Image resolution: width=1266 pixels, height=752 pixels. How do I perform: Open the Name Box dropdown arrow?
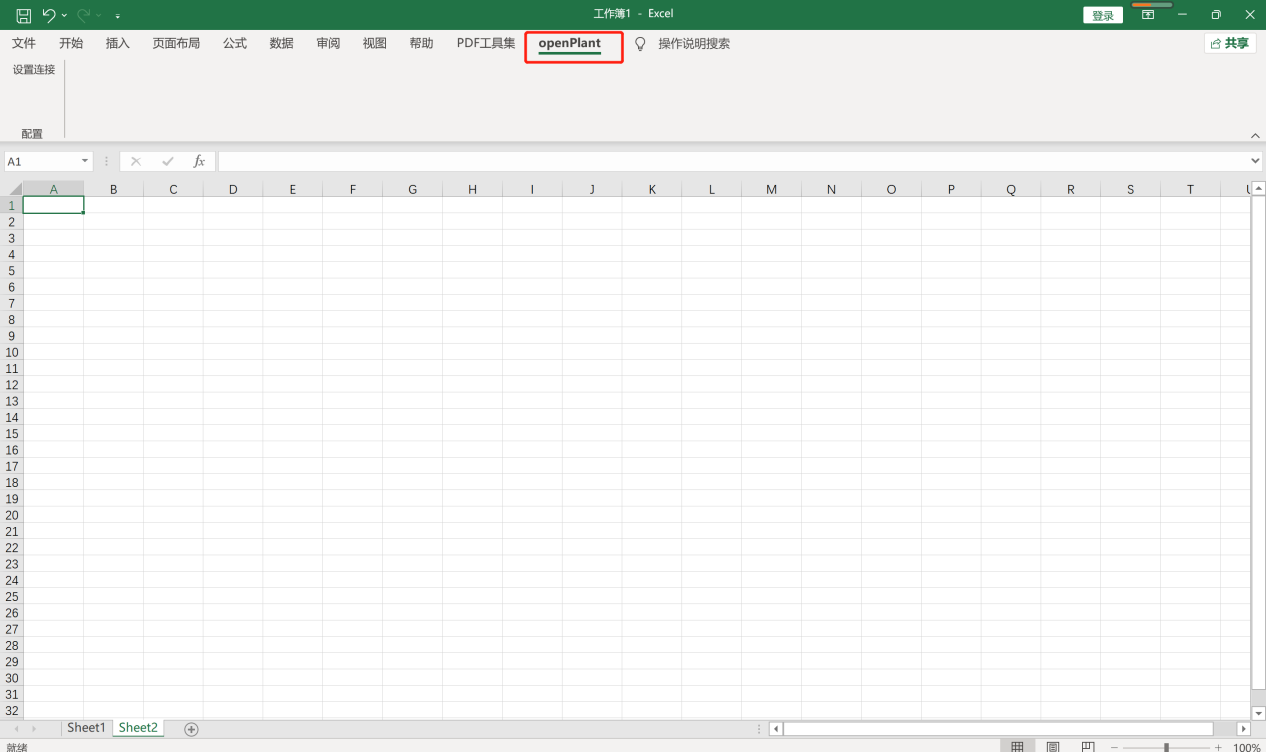[84, 161]
